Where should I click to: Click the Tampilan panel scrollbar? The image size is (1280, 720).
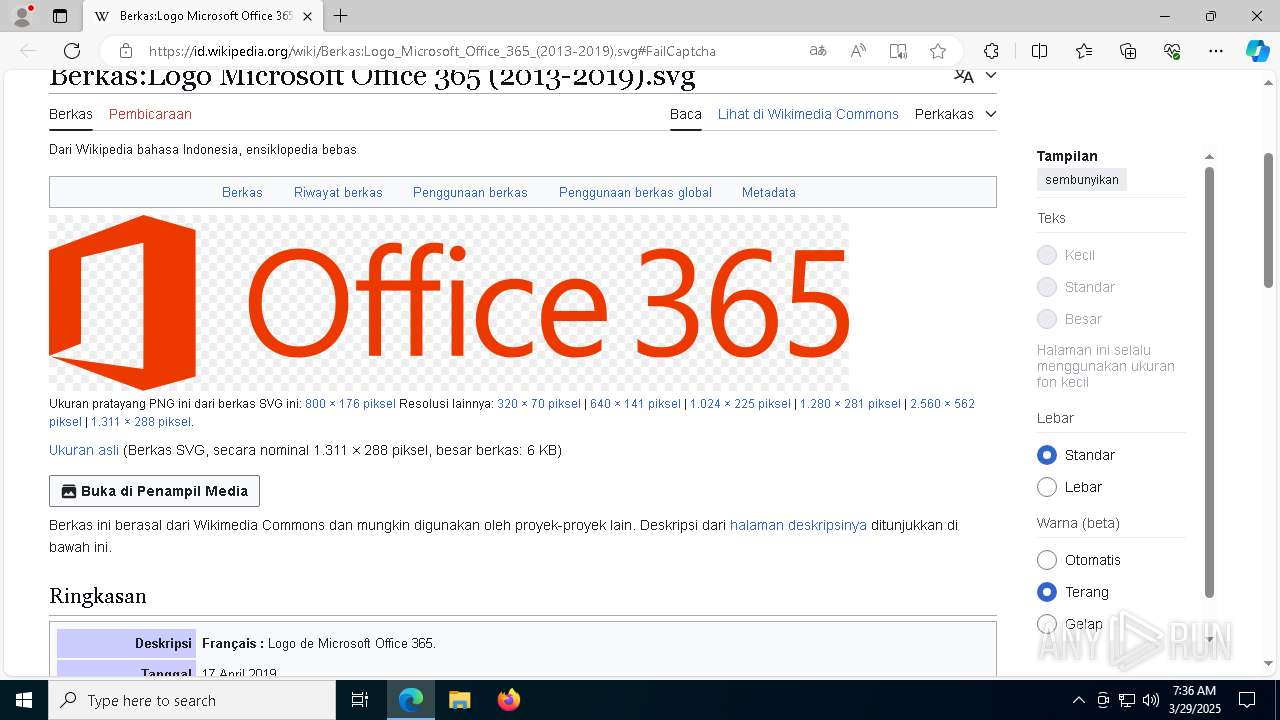1209,382
